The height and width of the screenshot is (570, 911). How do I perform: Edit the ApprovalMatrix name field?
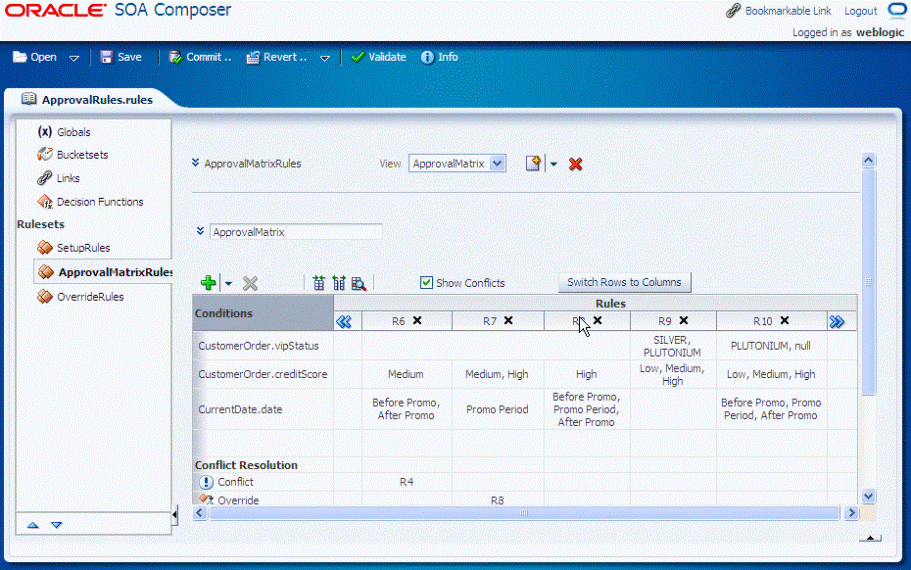296,232
